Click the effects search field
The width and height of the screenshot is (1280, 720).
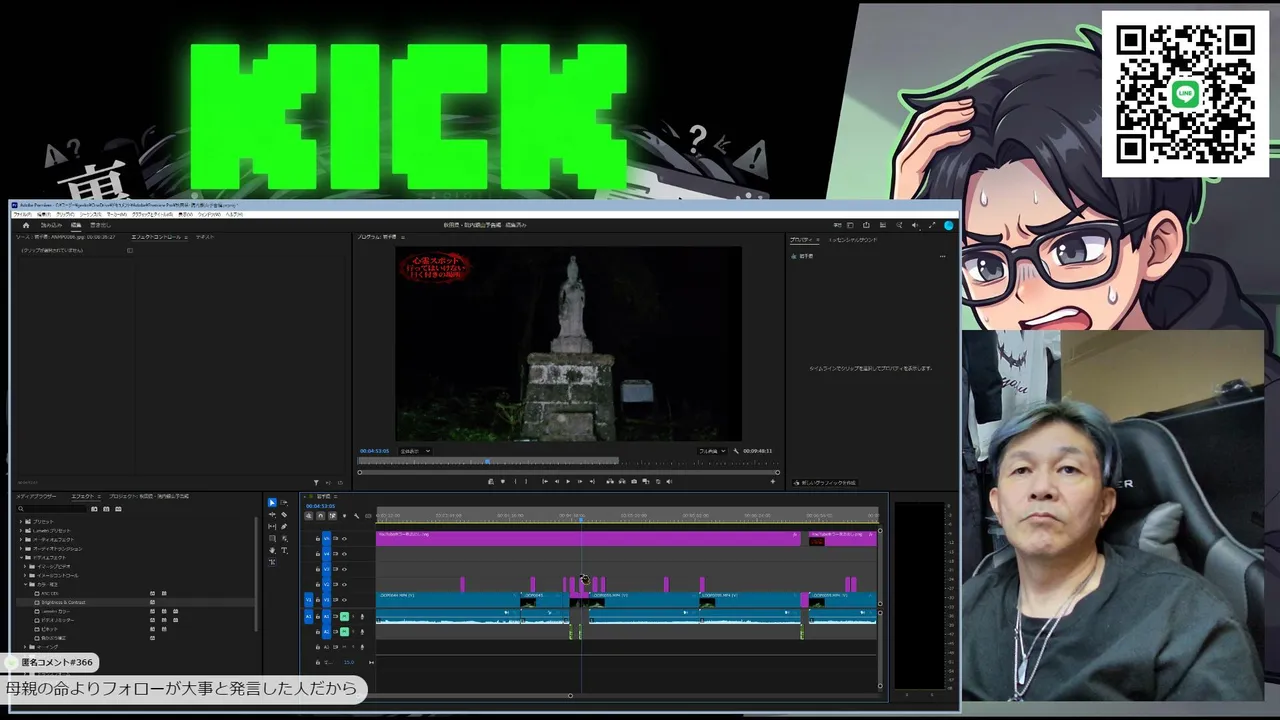point(52,509)
